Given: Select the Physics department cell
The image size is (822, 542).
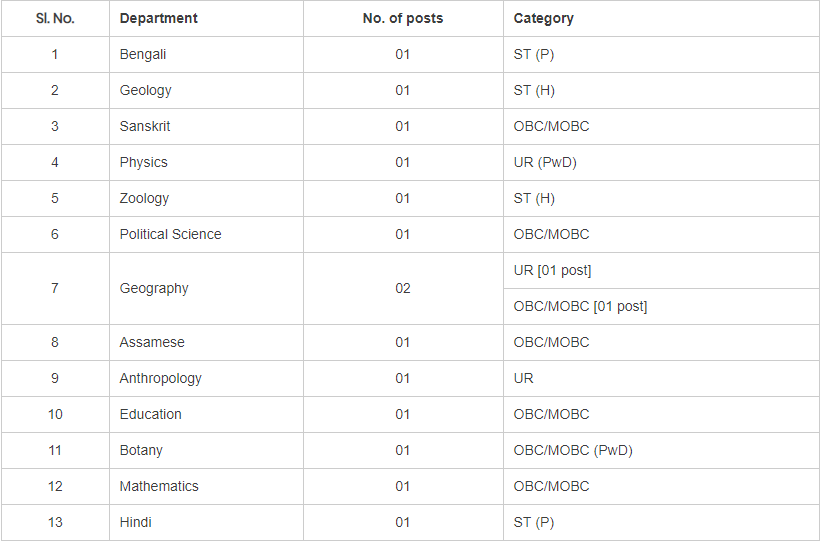Looking at the screenshot, I should [143, 162].
